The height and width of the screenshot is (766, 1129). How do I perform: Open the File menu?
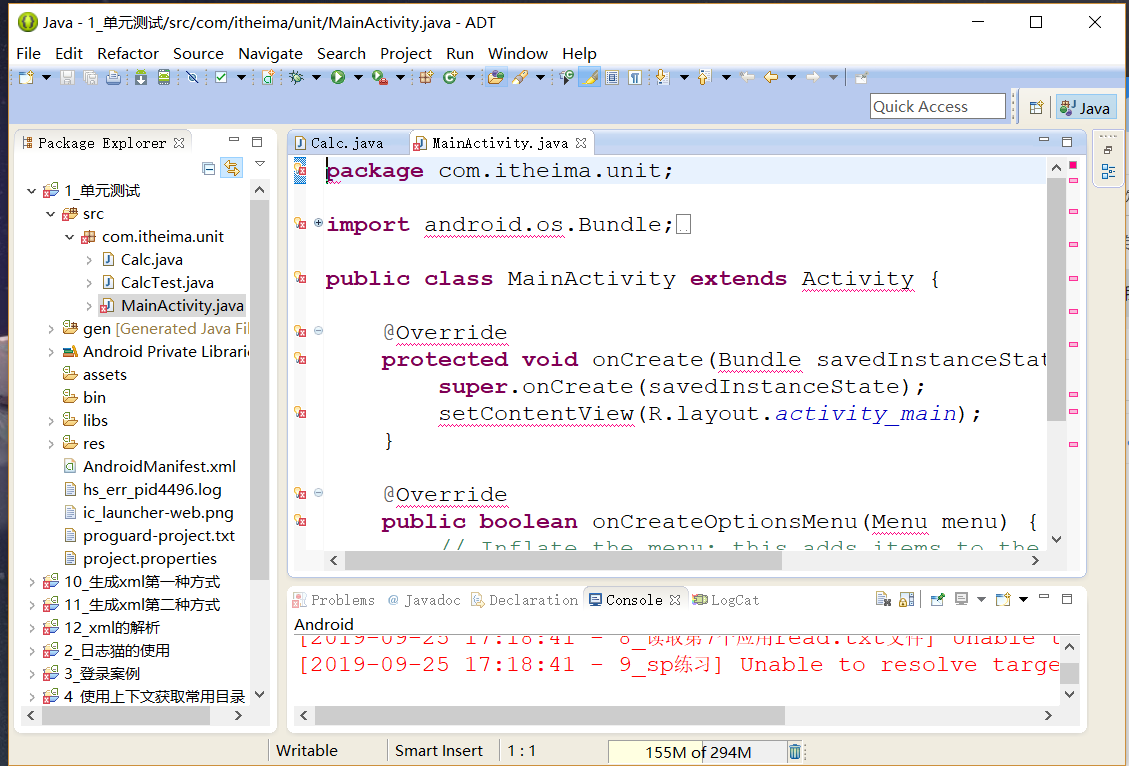click(29, 53)
